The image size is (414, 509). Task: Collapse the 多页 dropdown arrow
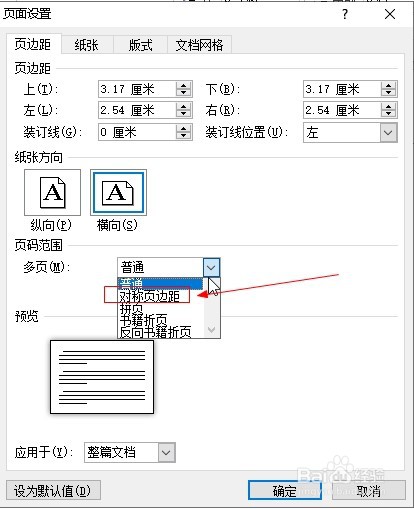coord(211,267)
